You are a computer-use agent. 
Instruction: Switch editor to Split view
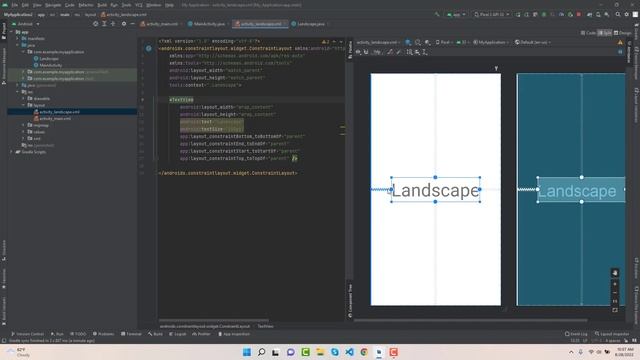[604, 33]
